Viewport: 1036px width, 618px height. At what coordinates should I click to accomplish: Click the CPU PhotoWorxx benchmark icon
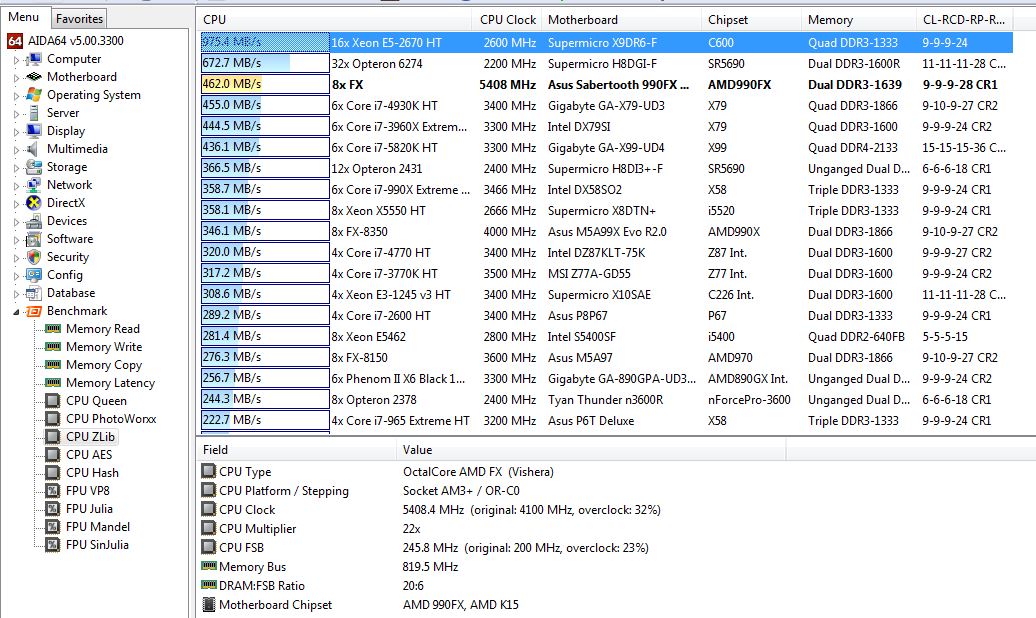click(x=53, y=419)
